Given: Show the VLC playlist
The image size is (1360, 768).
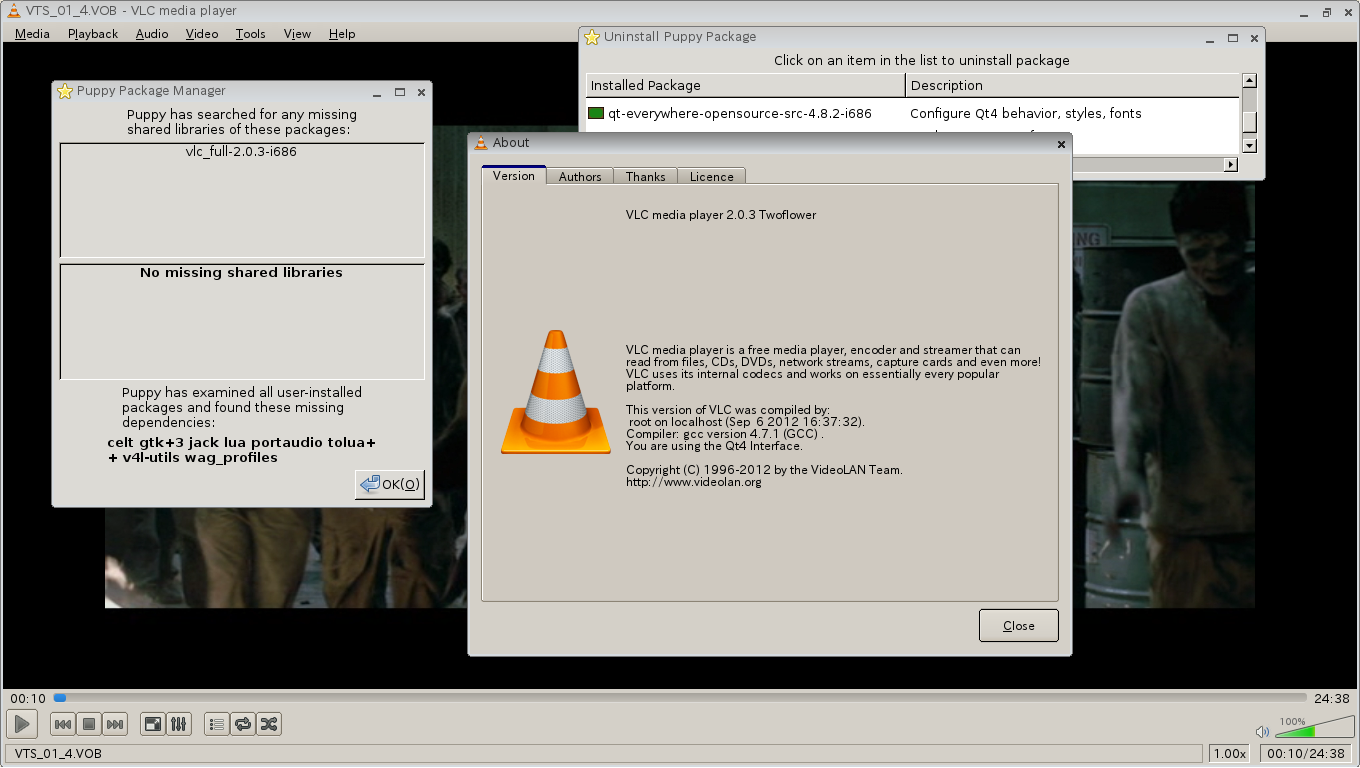Looking at the screenshot, I should point(216,724).
